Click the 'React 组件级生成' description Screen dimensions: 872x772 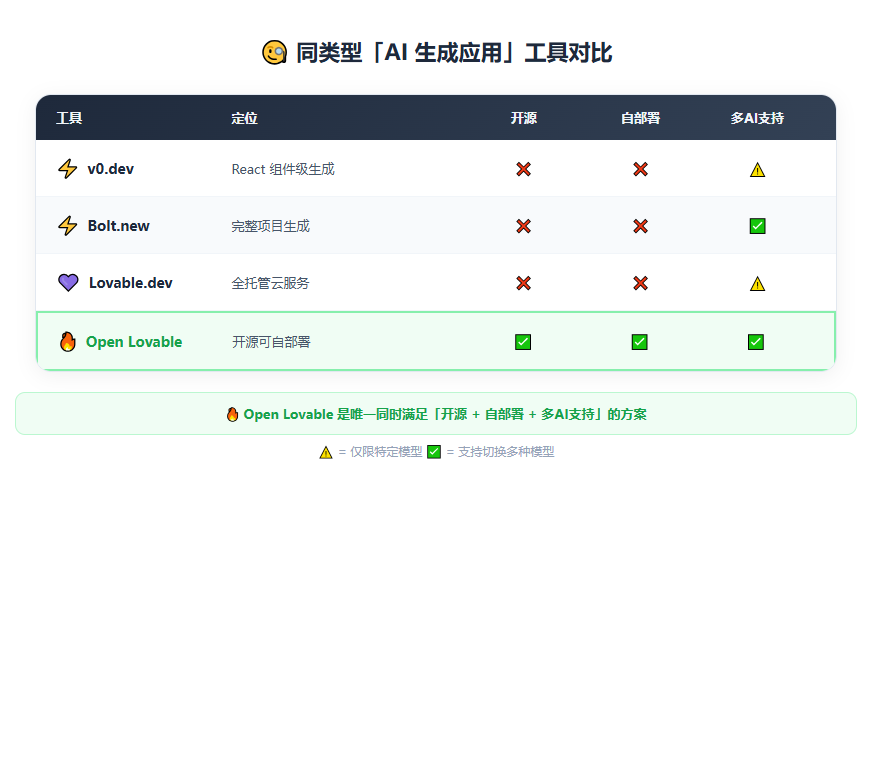click(x=283, y=169)
